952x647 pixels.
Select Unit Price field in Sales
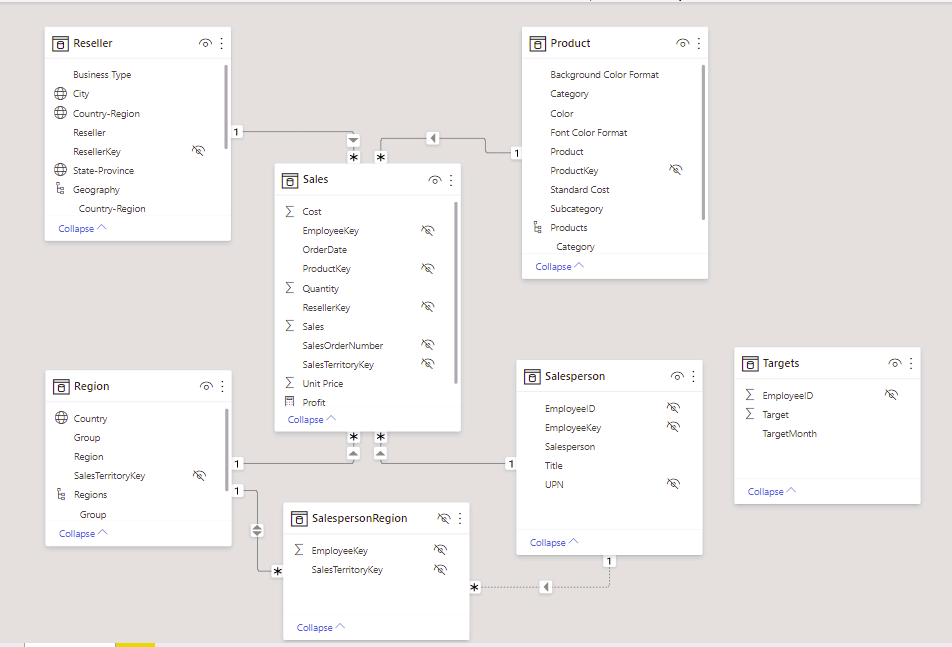point(323,384)
